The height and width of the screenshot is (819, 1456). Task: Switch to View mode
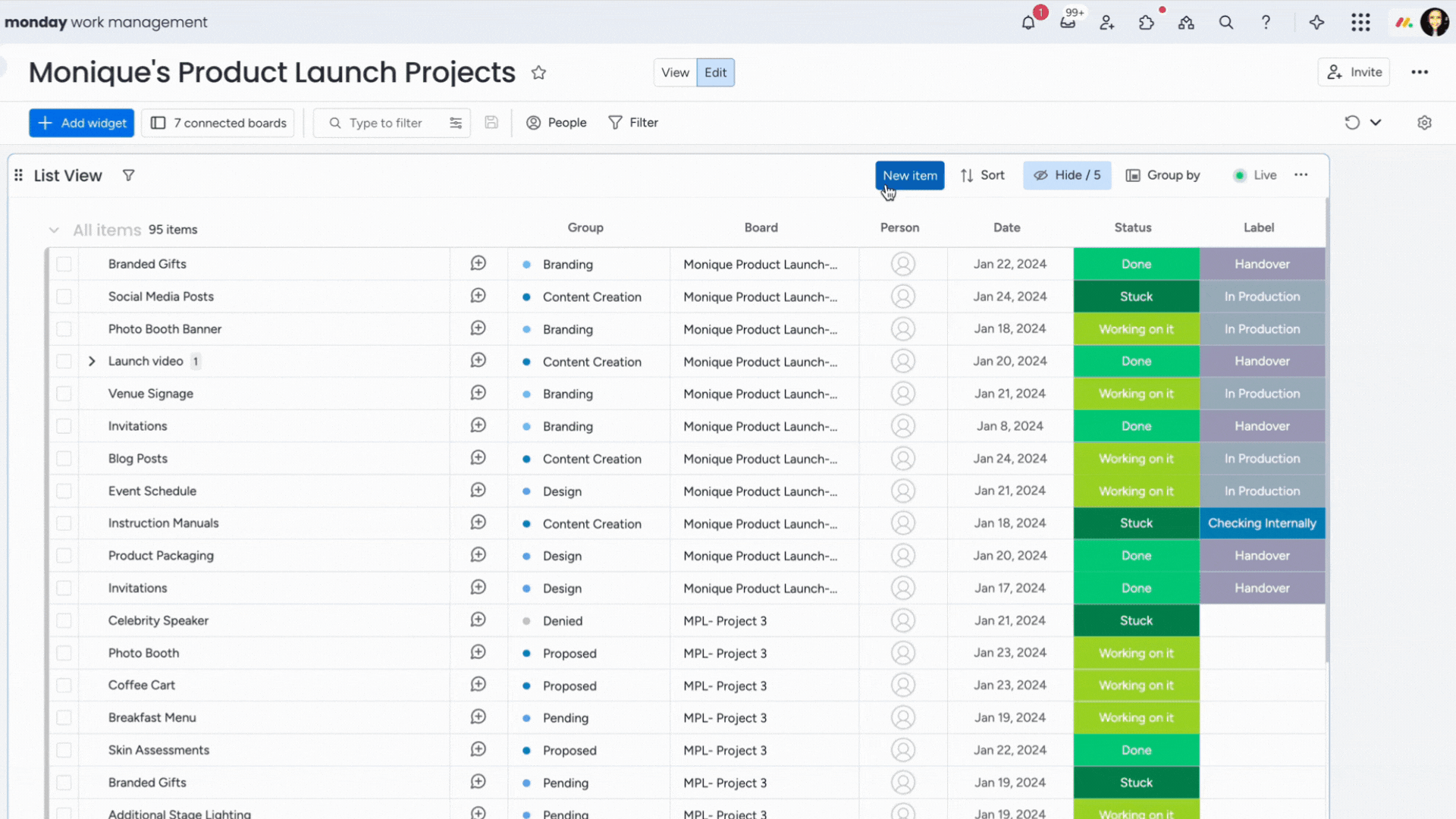pos(675,73)
